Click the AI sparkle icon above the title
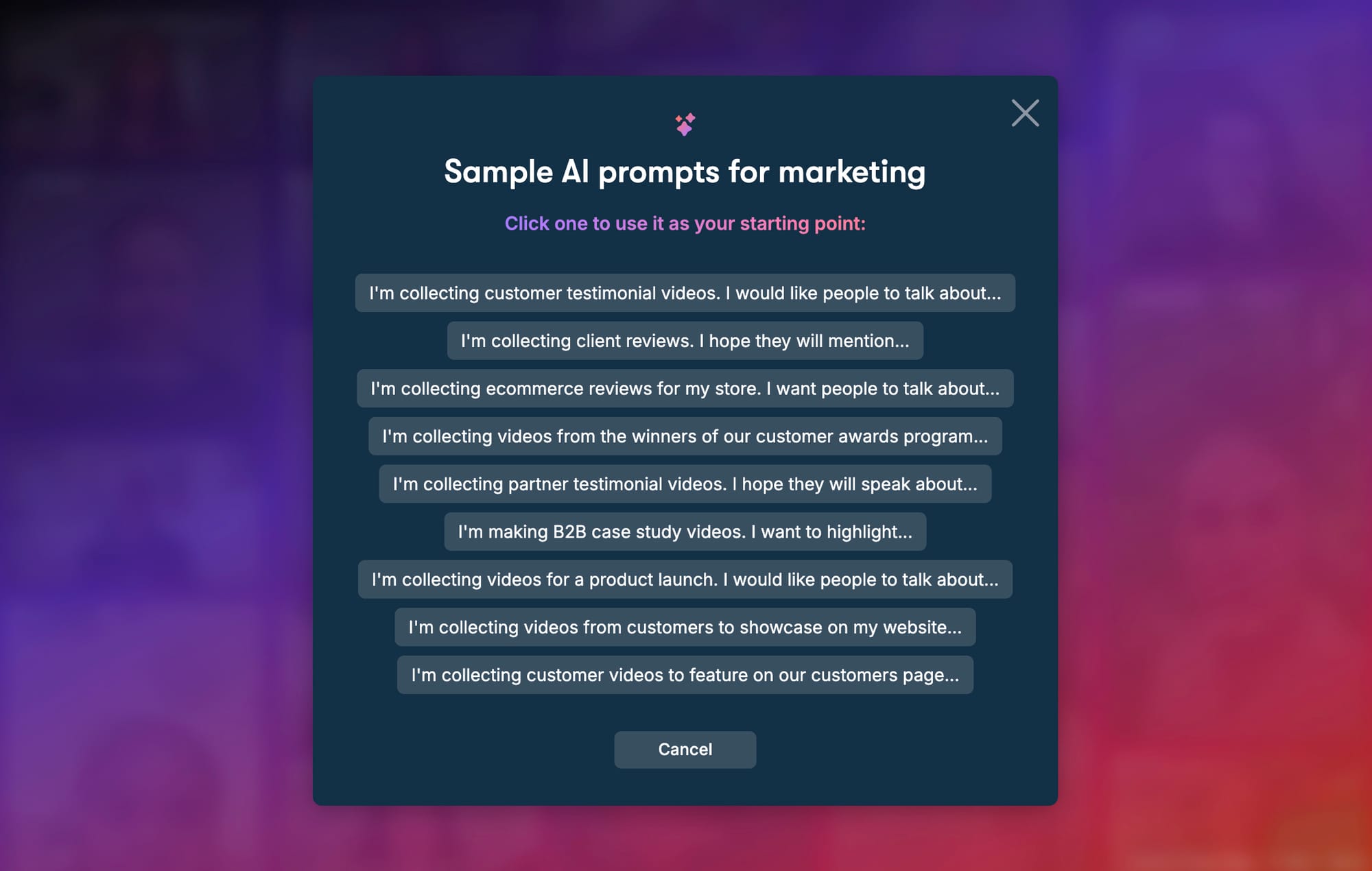 point(685,124)
